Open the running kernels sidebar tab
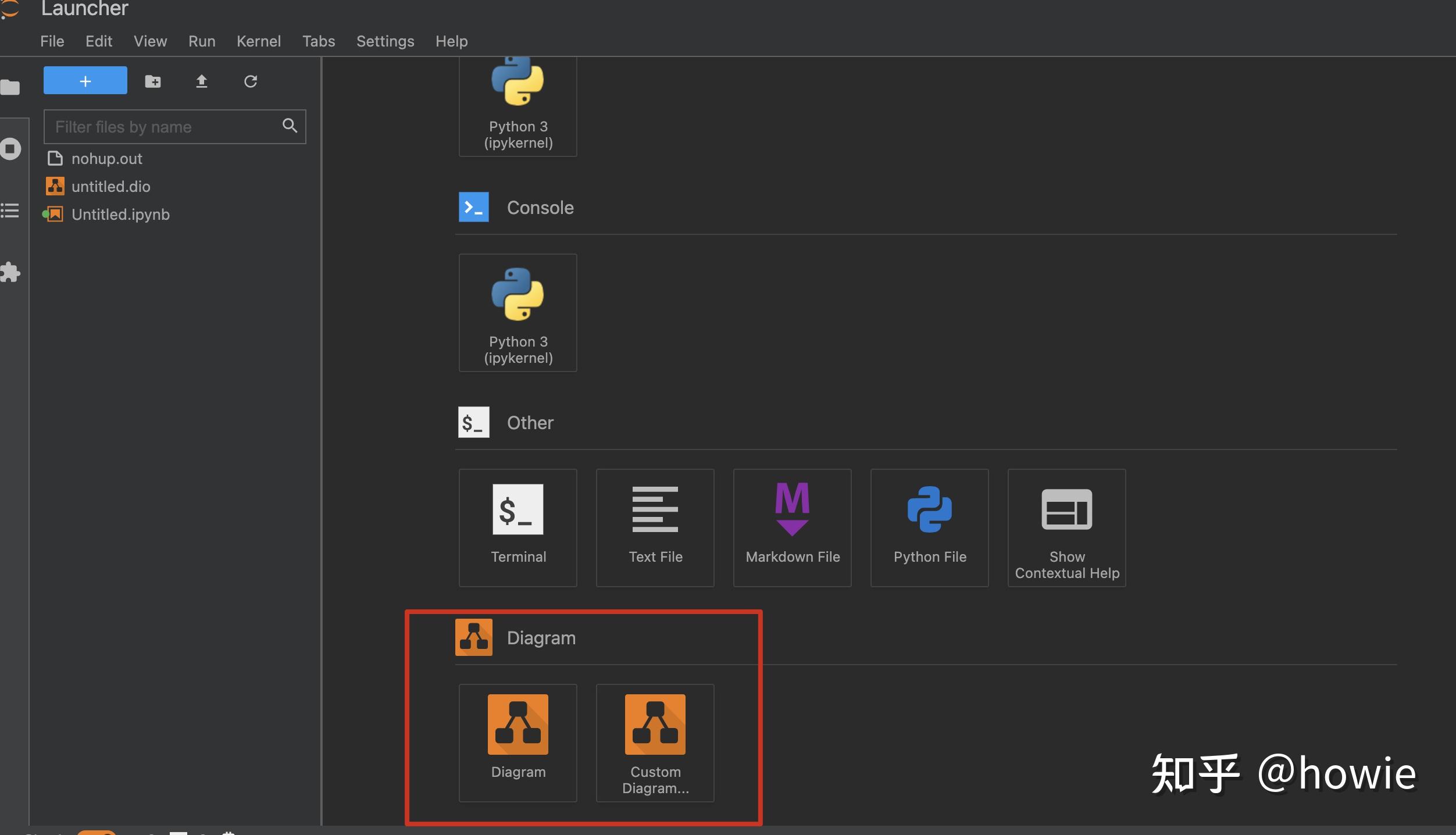The height and width of the screenshot is (835, 1456). point(10,149)
